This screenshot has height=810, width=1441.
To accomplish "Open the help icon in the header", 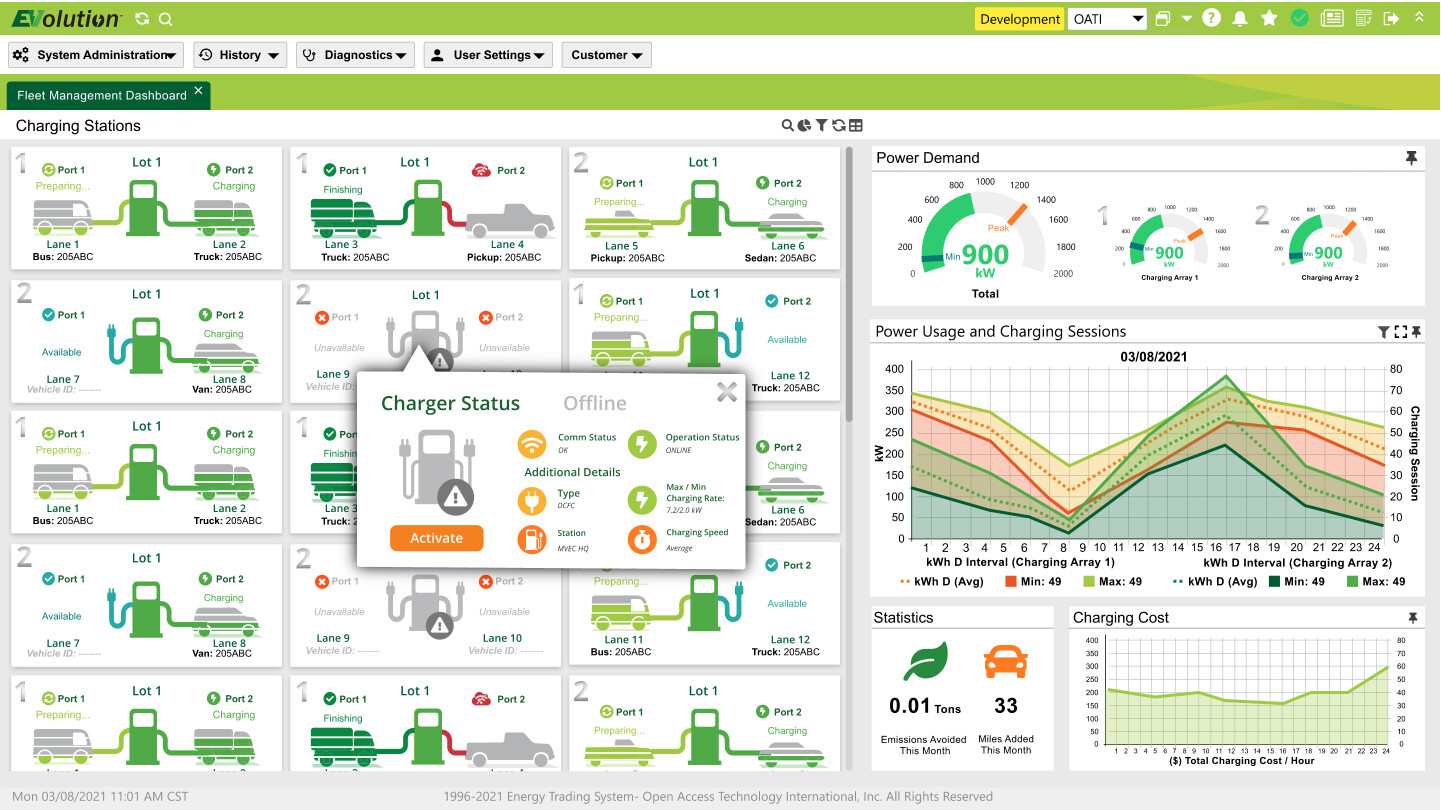I will pyautogui.click(x=1211, y=18).
